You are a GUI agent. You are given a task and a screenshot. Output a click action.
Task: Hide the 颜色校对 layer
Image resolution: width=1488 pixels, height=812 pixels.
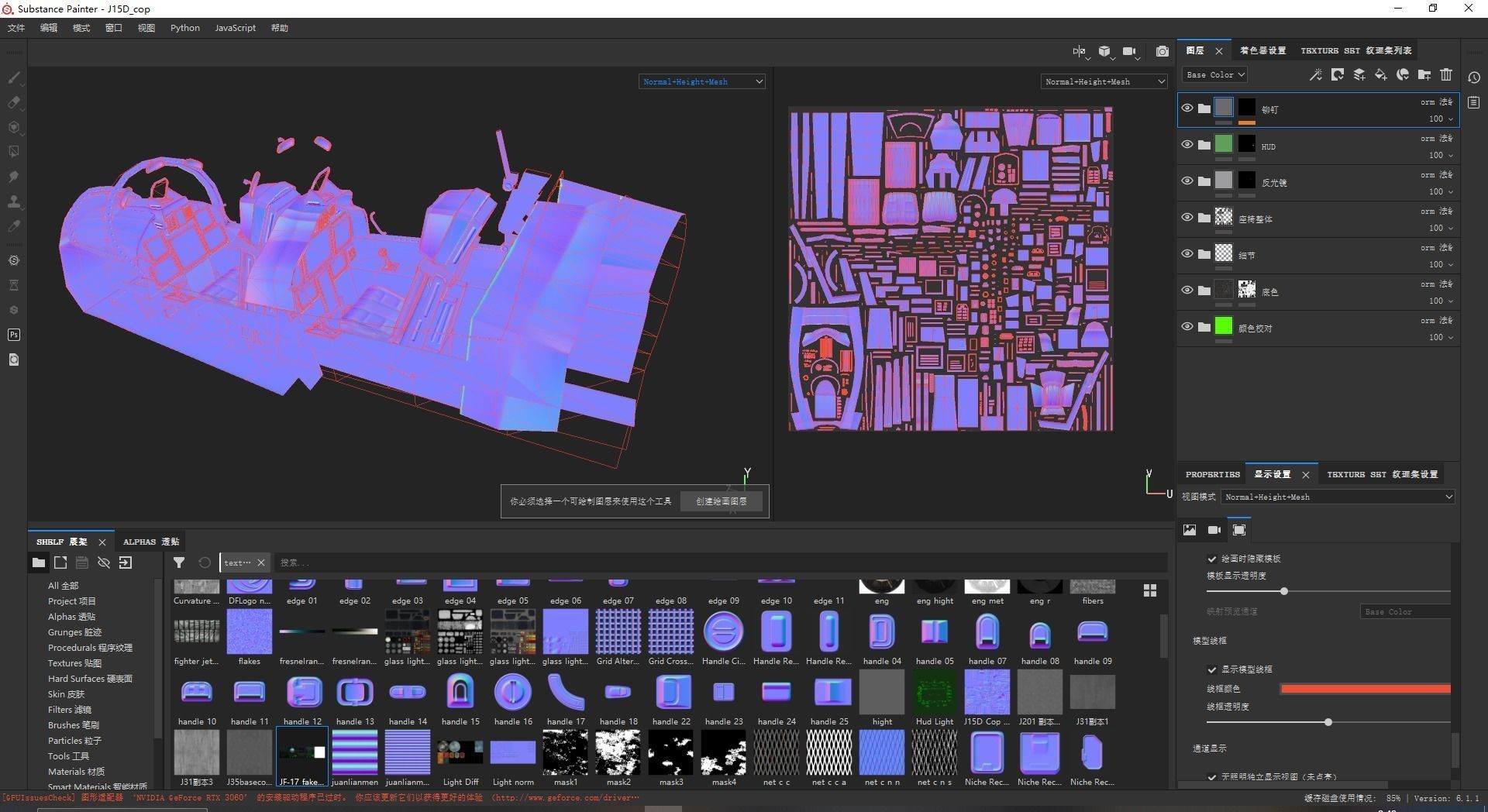tap(1187, 327)
